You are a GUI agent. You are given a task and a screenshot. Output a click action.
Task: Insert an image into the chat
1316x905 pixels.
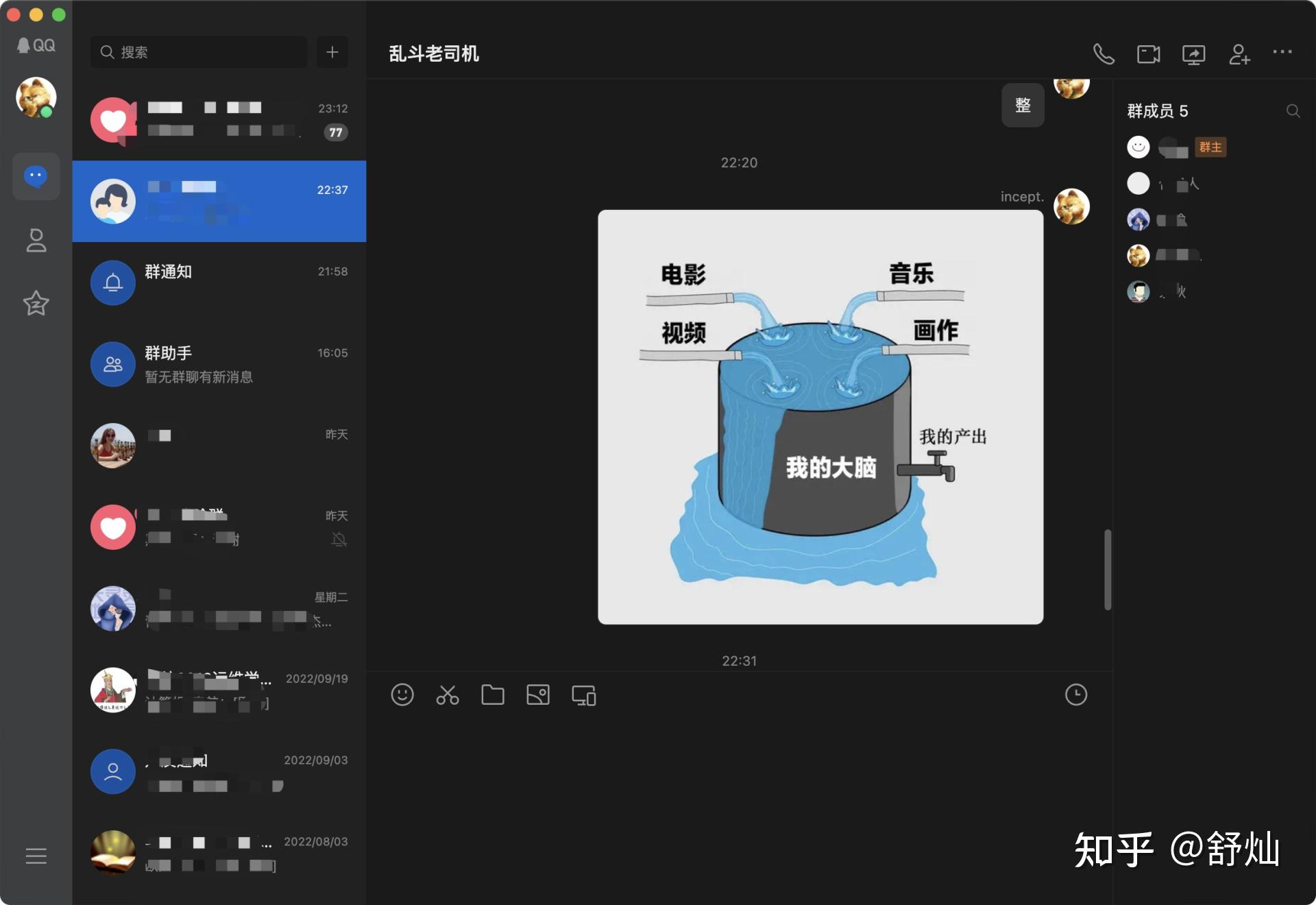pyautogui.click(x=538, y=695)
